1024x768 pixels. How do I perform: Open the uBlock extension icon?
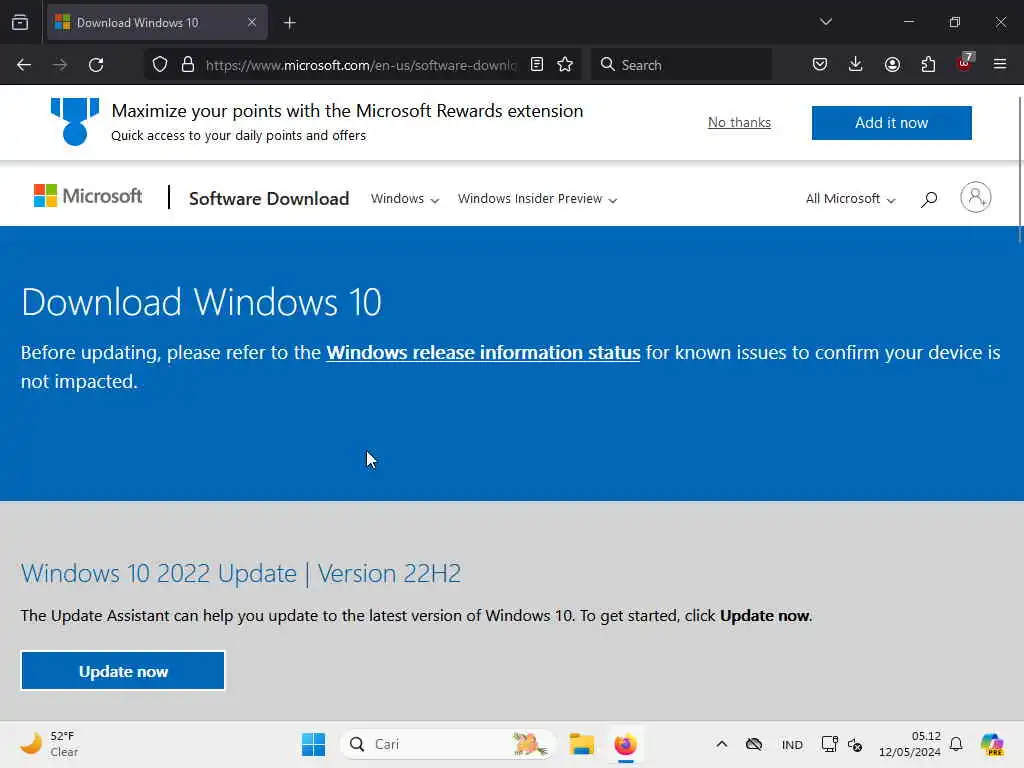pos(965,63)
